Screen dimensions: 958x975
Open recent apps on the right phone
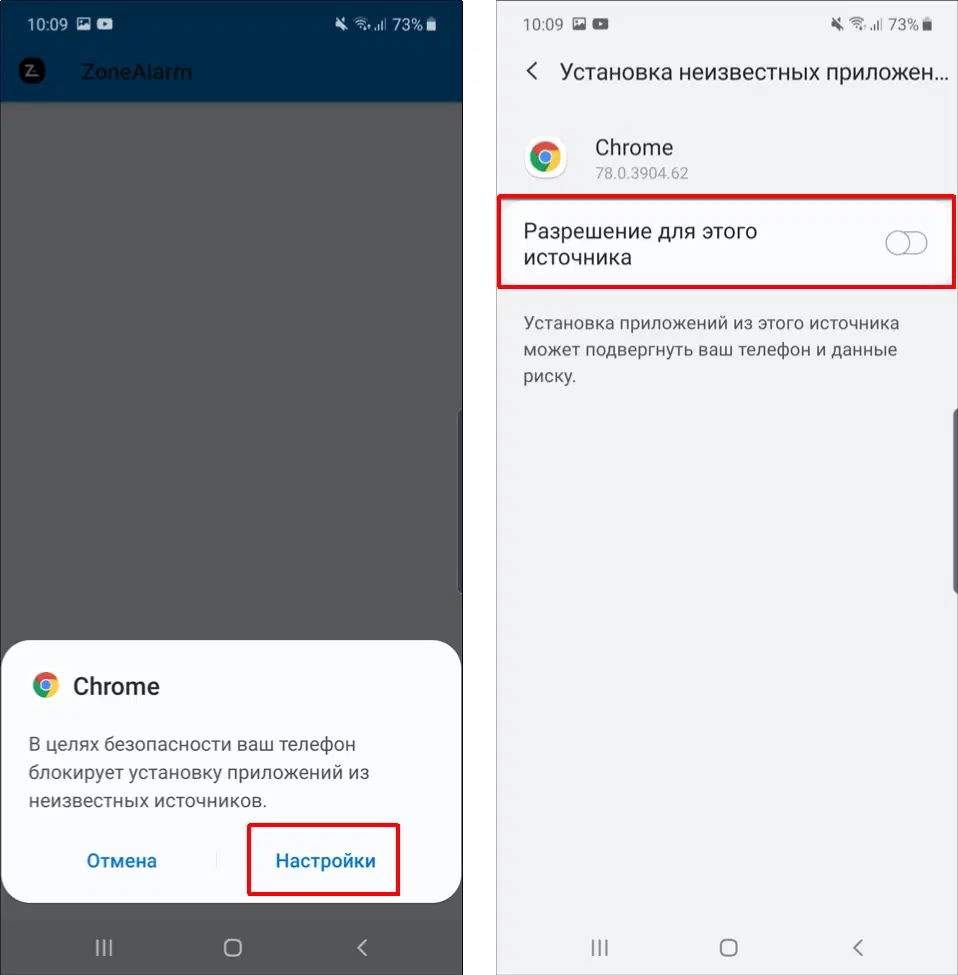[599, 948]
